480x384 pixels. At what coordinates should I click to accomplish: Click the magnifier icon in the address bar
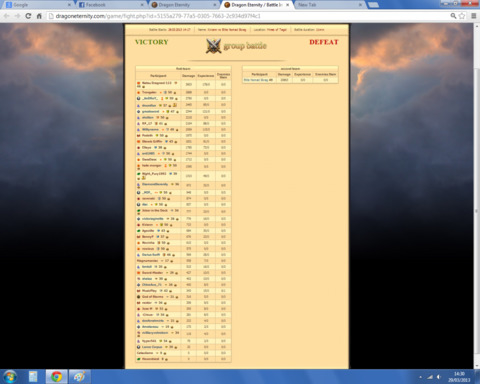pyautogui.click(x=453, y=16)
